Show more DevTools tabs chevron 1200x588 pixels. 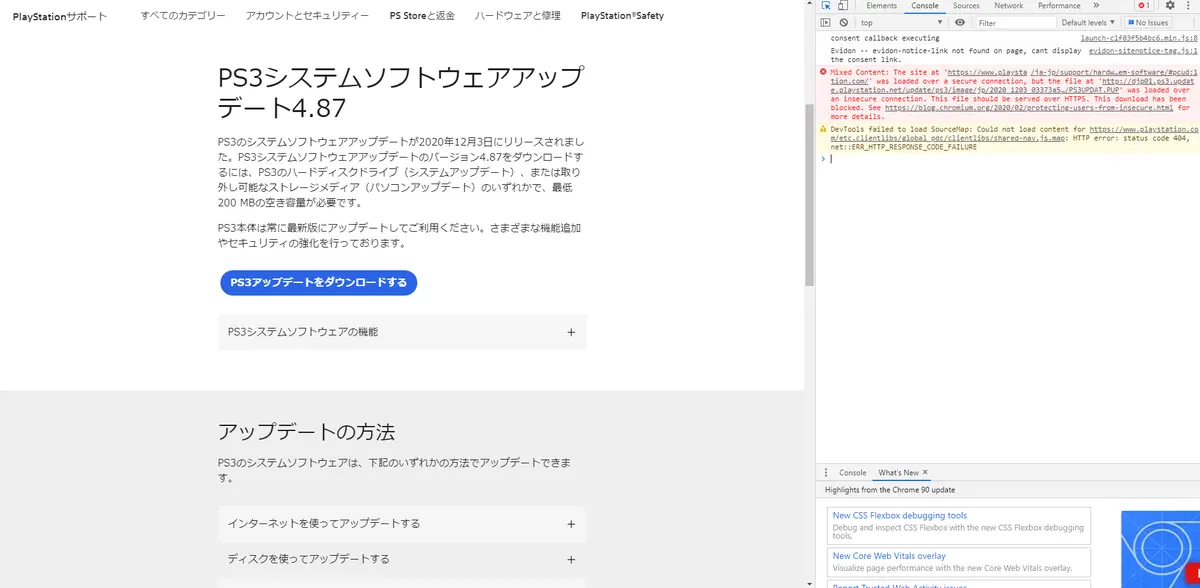click(1096, 6)
